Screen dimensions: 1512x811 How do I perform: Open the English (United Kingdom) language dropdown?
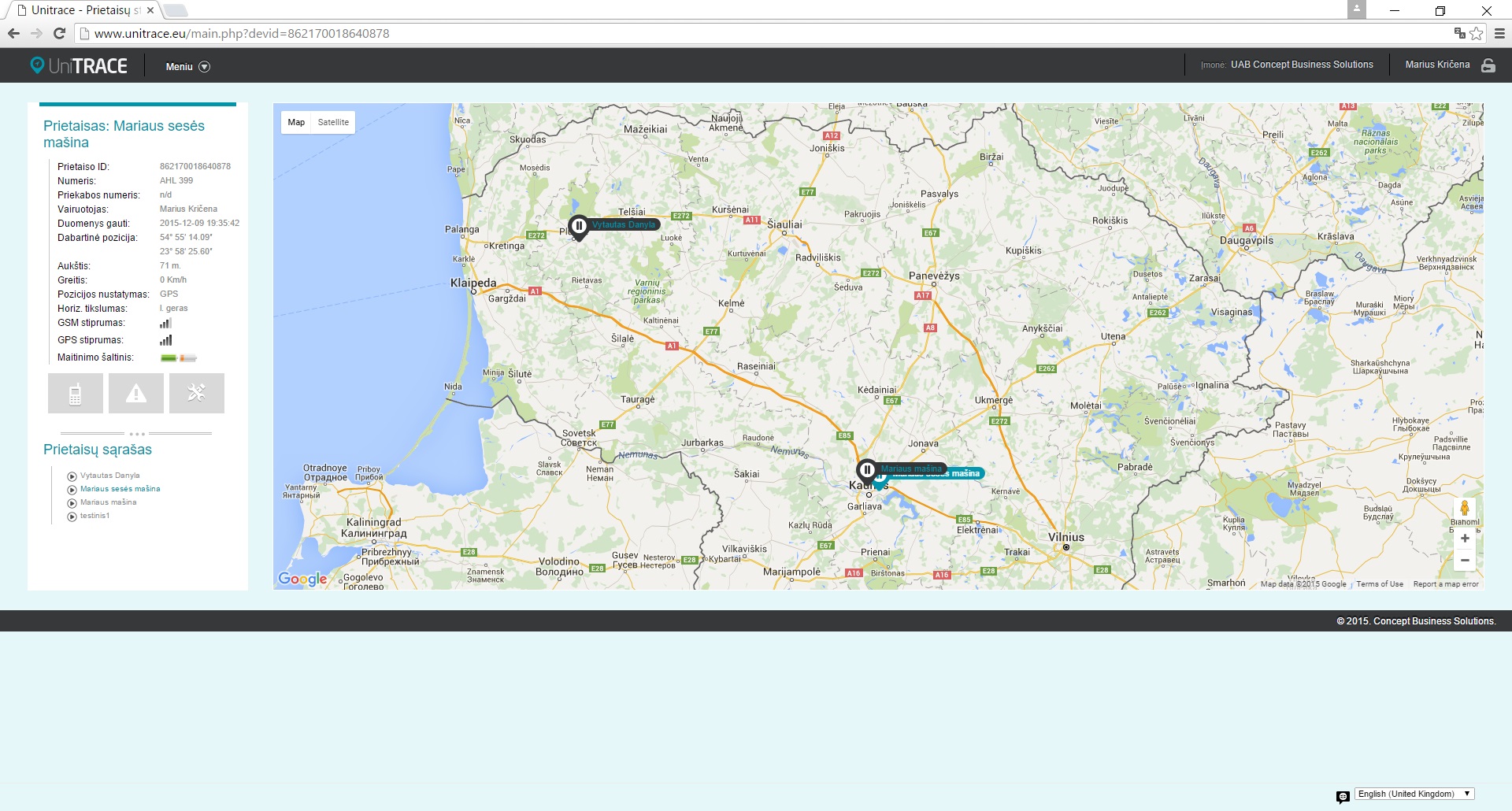point(1414,794)
